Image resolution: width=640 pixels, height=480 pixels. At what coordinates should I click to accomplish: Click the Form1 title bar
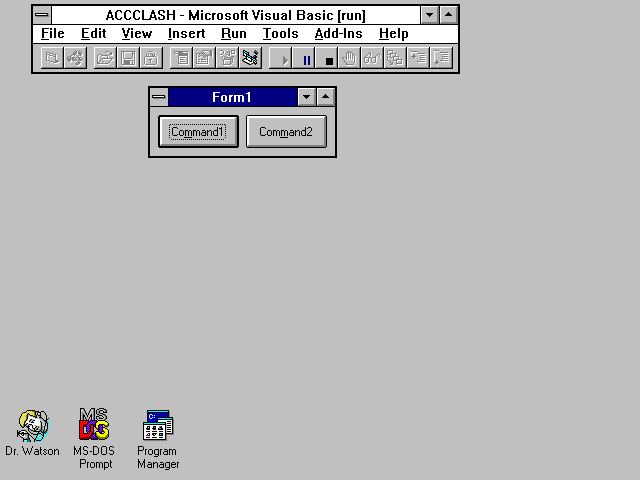point(232,97)
